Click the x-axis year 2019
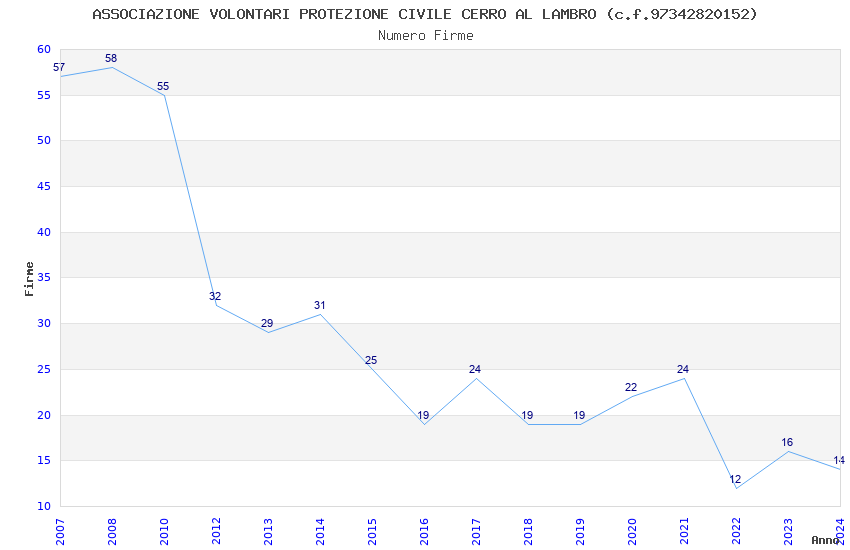 click(581, 532)
